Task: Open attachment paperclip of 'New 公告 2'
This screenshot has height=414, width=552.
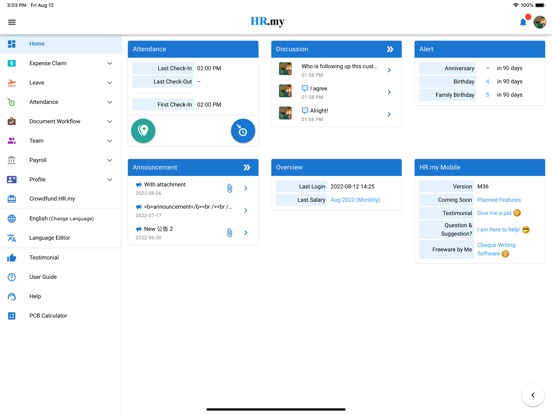Action: [x=230, y=232]
